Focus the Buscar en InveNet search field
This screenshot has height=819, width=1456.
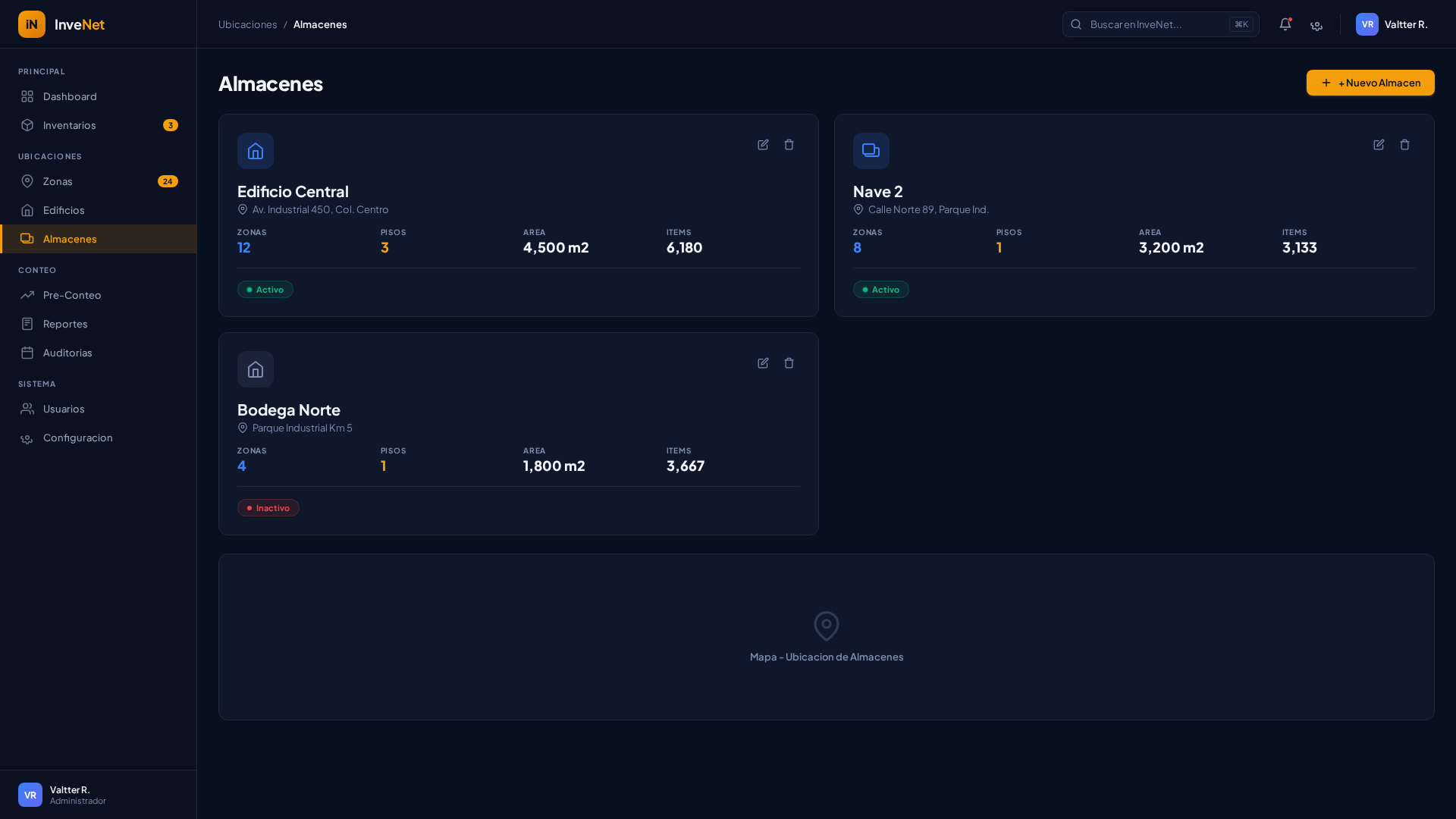pos(1156,24)
